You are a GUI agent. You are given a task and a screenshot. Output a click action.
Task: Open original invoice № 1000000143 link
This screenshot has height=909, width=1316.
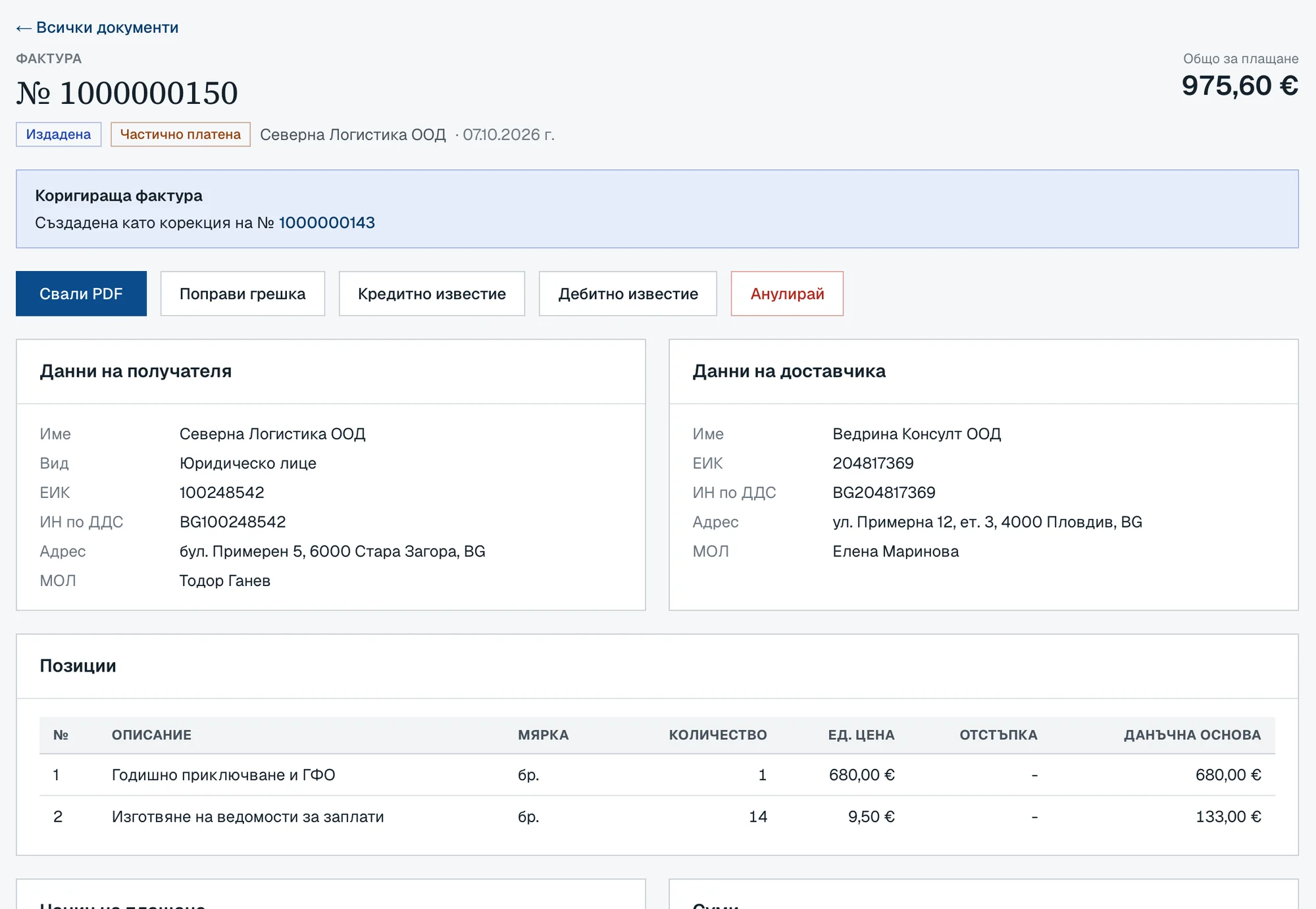click(x=326, y=223)
